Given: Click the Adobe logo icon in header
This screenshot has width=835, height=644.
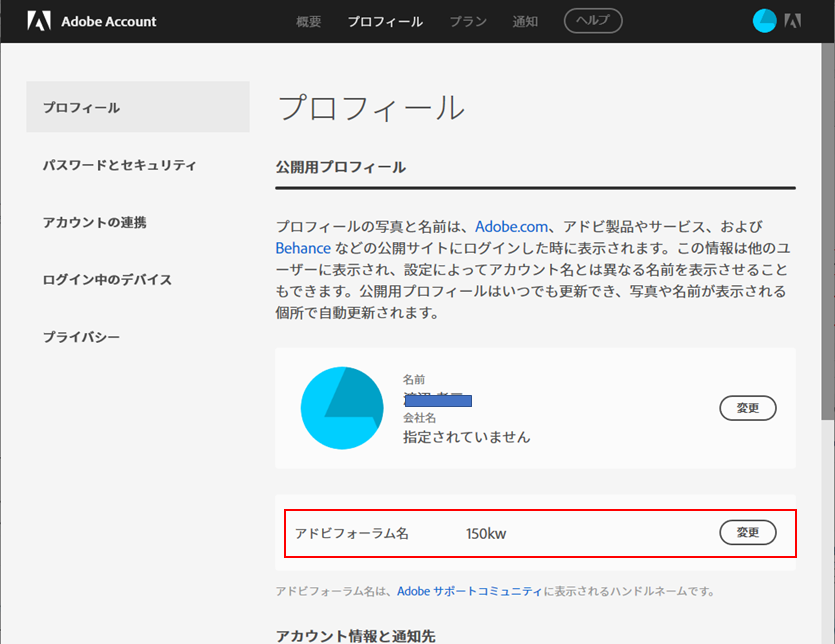Looking at the screenshot, I should pos(39,21).
